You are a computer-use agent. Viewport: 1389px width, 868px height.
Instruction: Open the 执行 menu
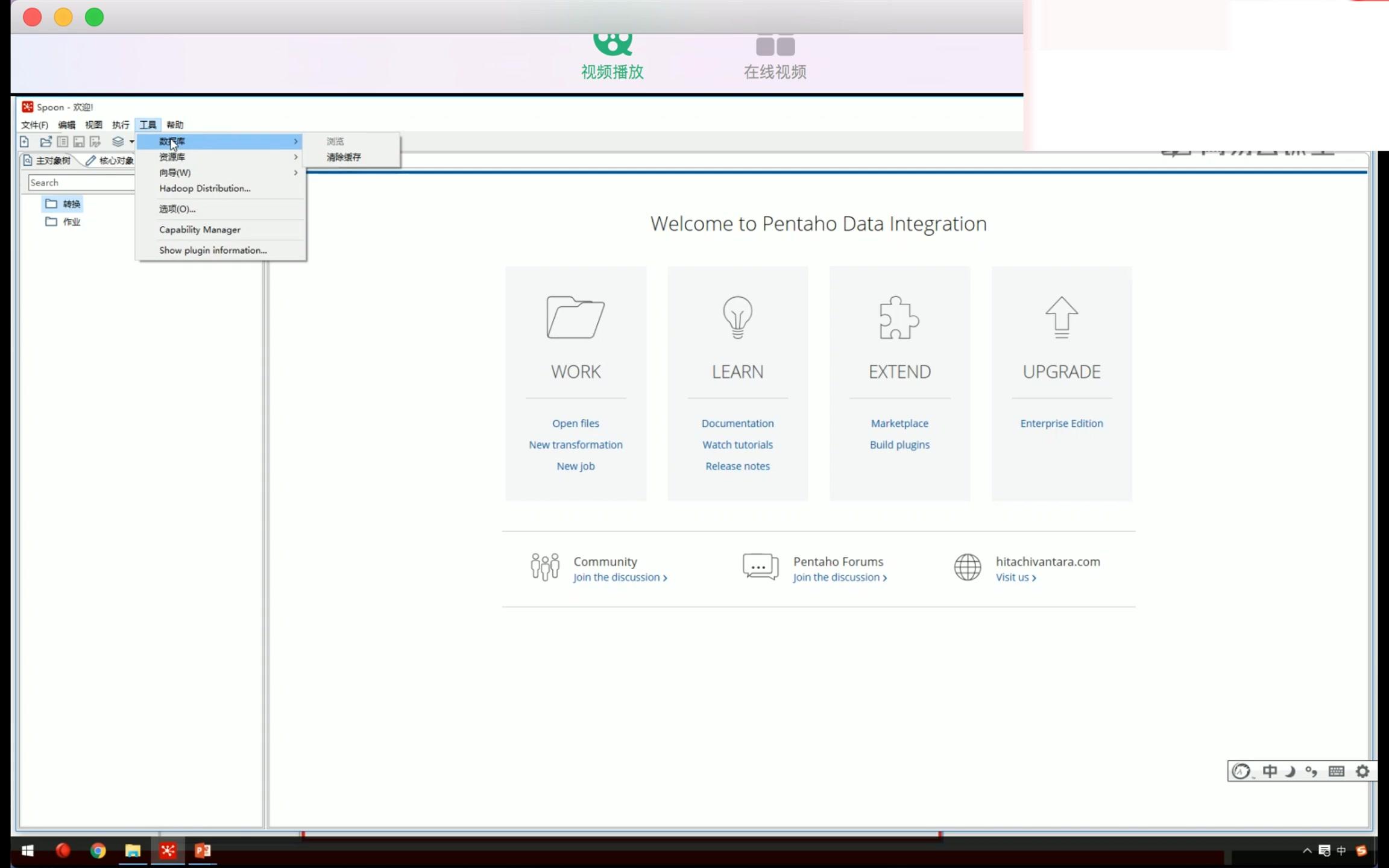[x=121, y=125]
